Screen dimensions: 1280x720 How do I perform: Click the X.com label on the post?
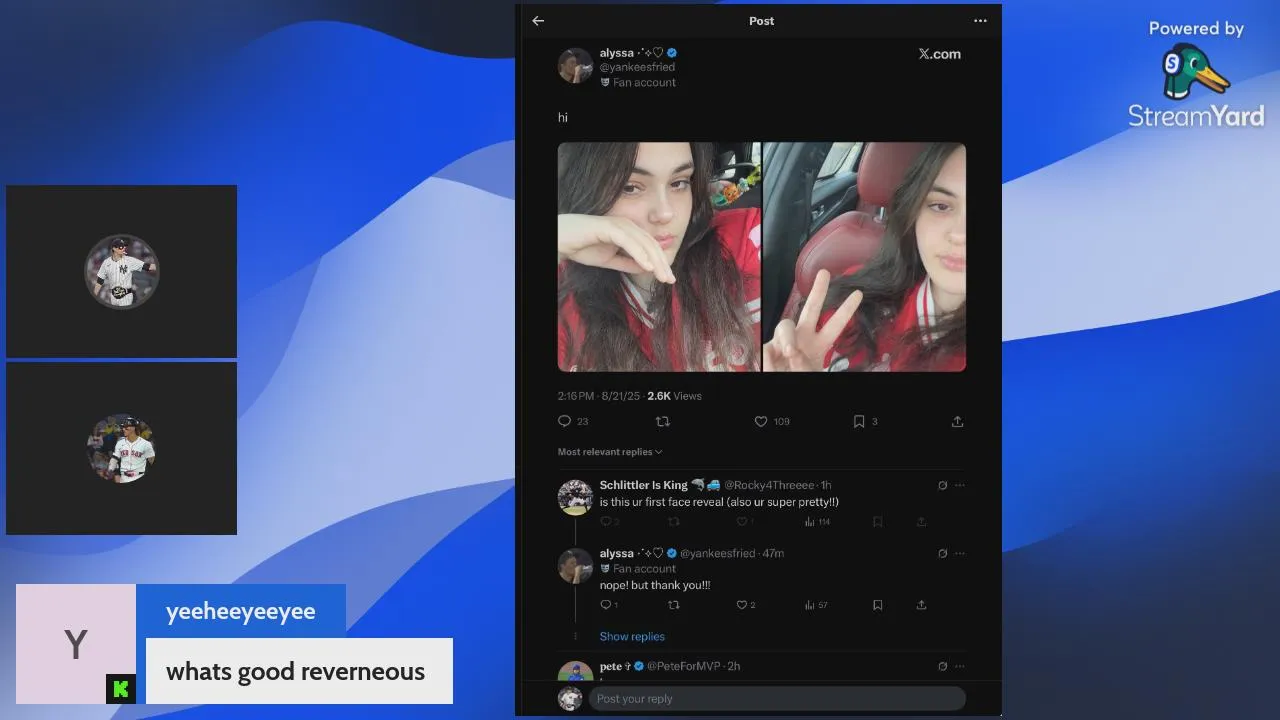(940, 54)
